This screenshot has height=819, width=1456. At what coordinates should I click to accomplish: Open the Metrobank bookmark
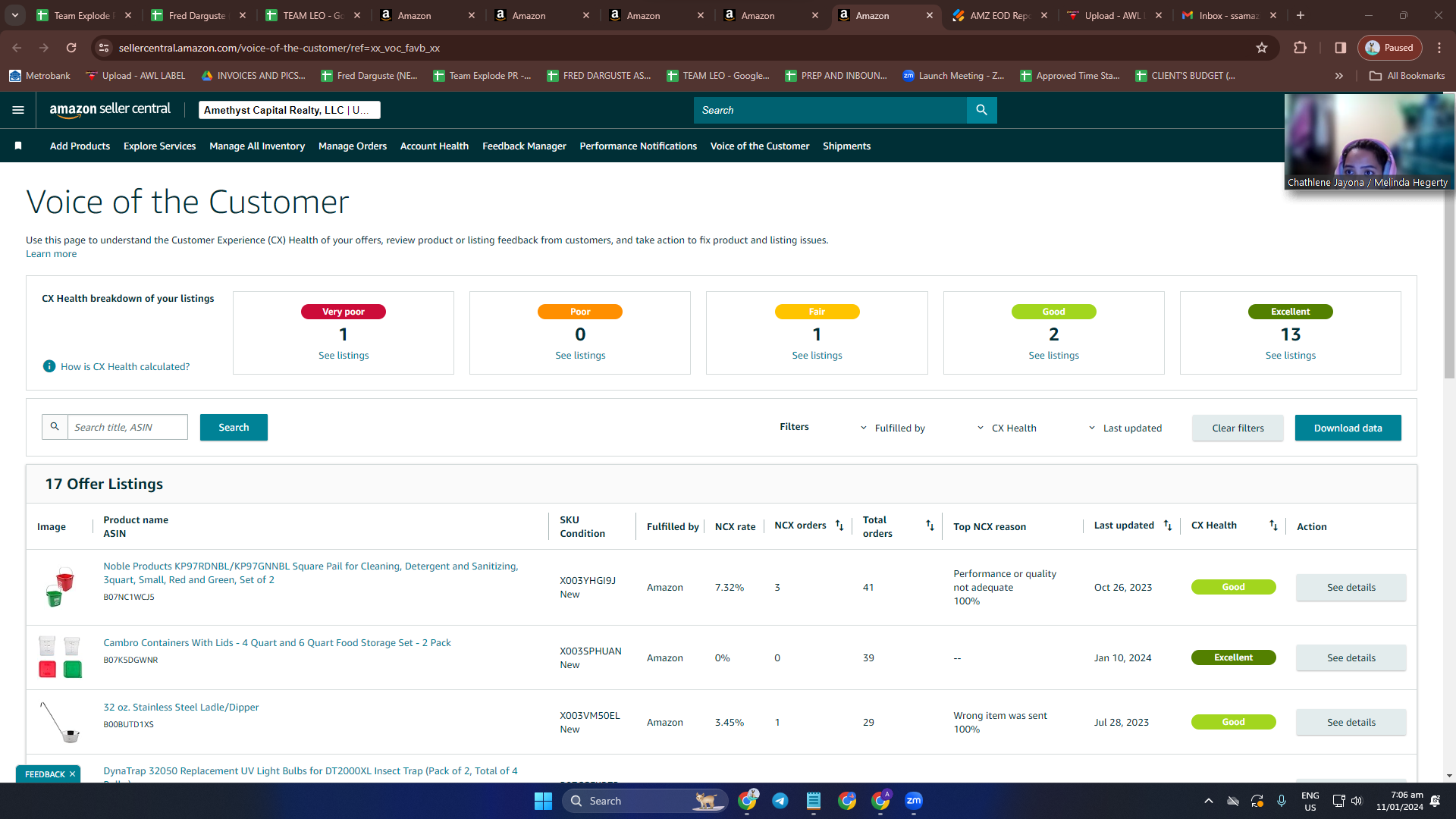tap(39, 76)
